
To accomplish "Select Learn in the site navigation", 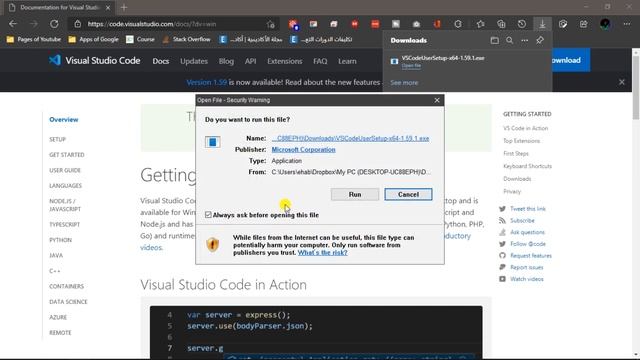I will click(347, 61).
